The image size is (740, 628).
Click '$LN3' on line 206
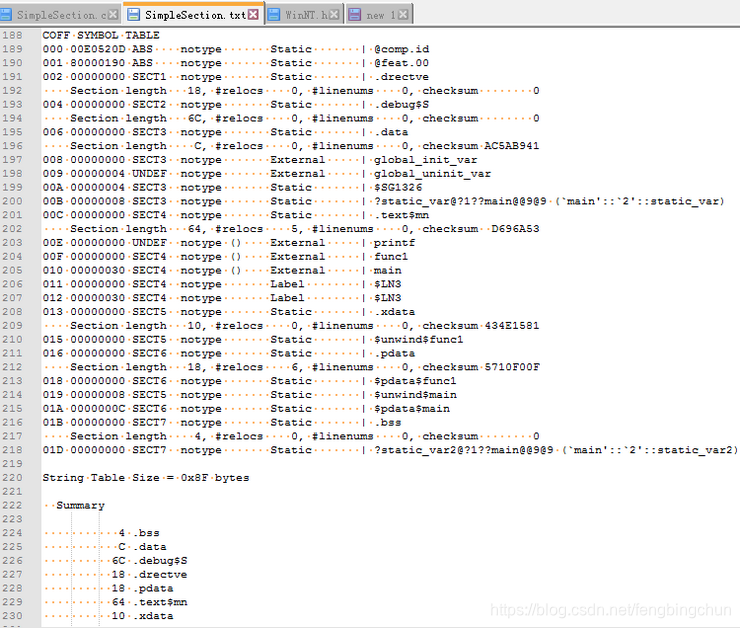click(388, 284)
